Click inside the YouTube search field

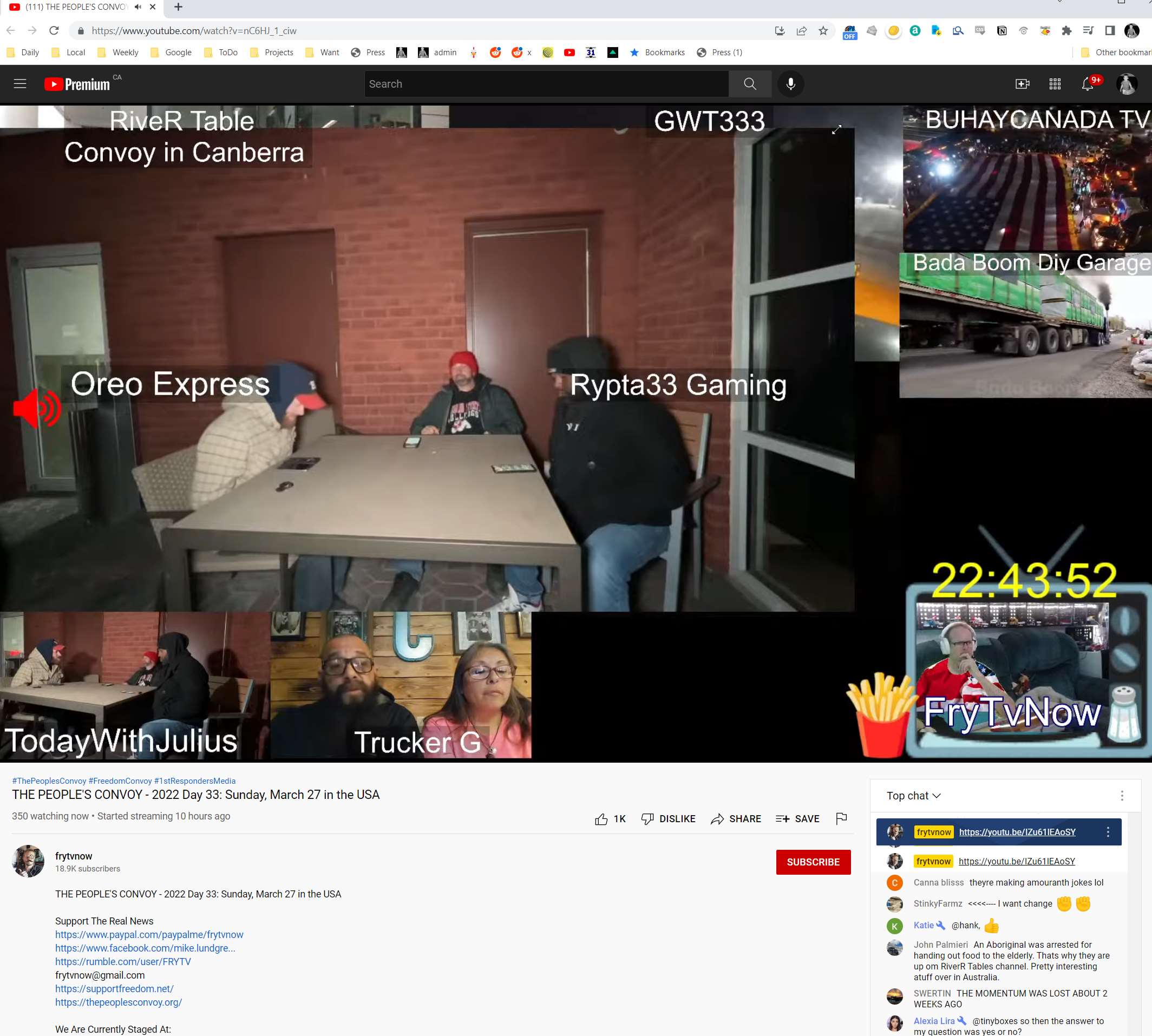[x=545, y=84]
